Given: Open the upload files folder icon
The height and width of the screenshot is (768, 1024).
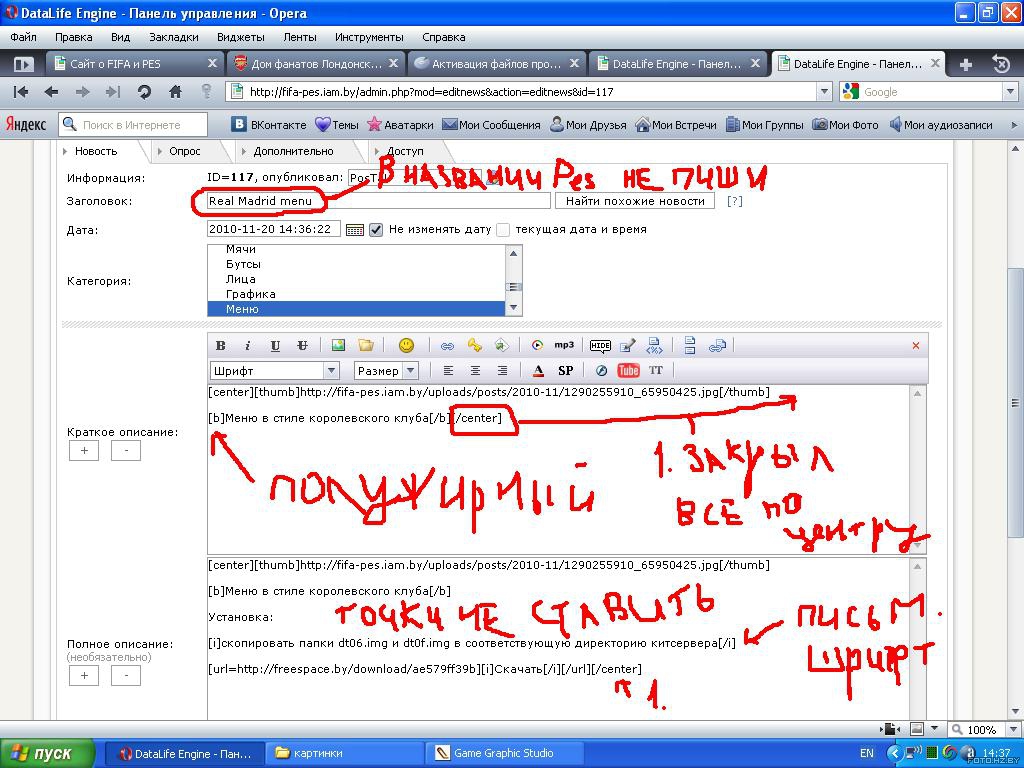Looking at the screenshot, I should (x=366, y=345).
